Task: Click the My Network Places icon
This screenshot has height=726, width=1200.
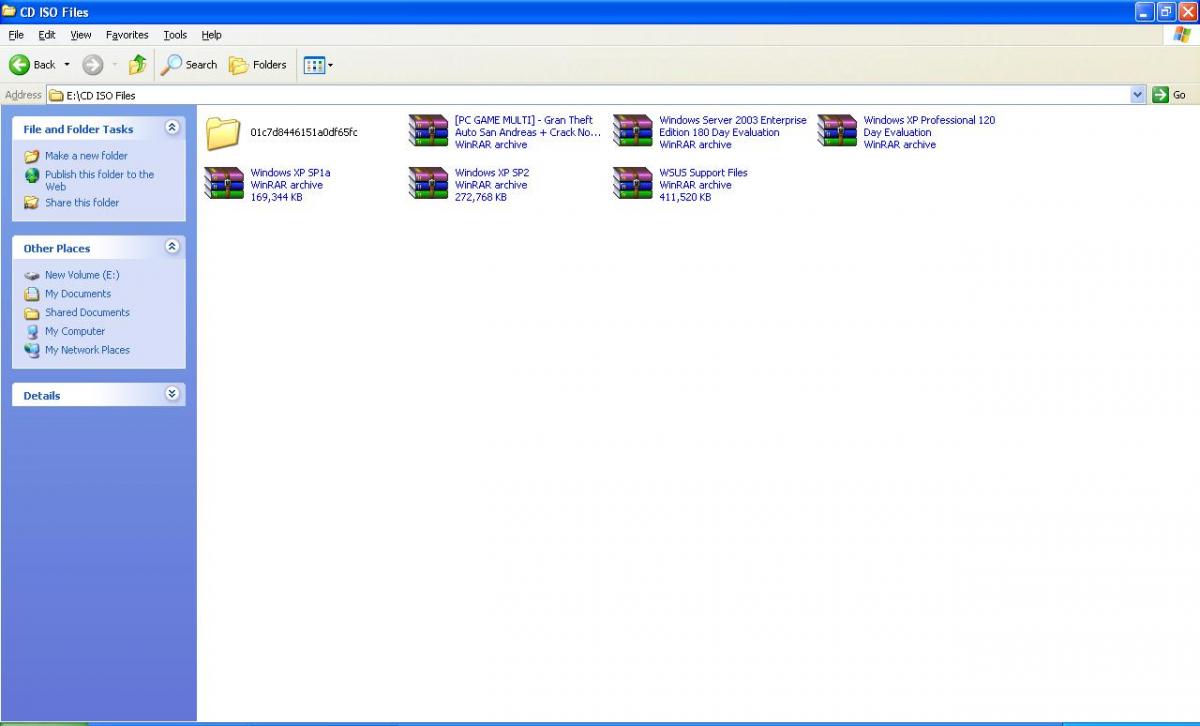Action: click(32, 351)
